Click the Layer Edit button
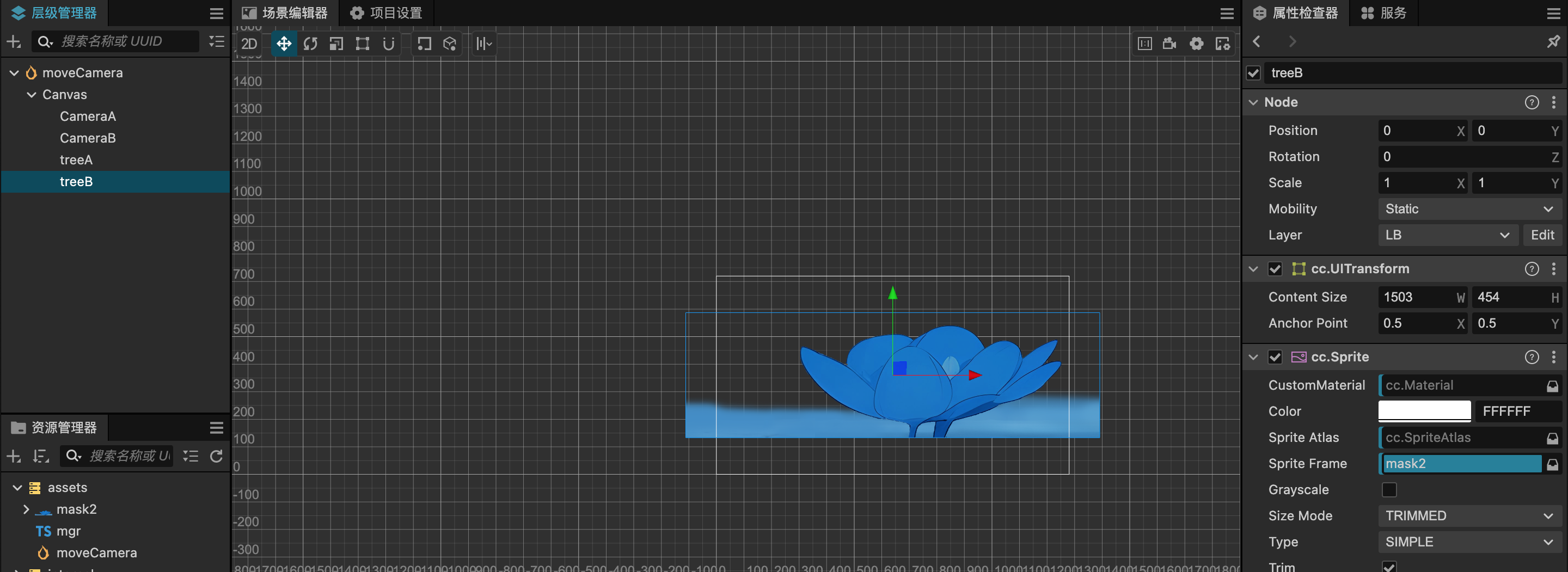Screen dimensions: 1568x572 [1542, 236]
